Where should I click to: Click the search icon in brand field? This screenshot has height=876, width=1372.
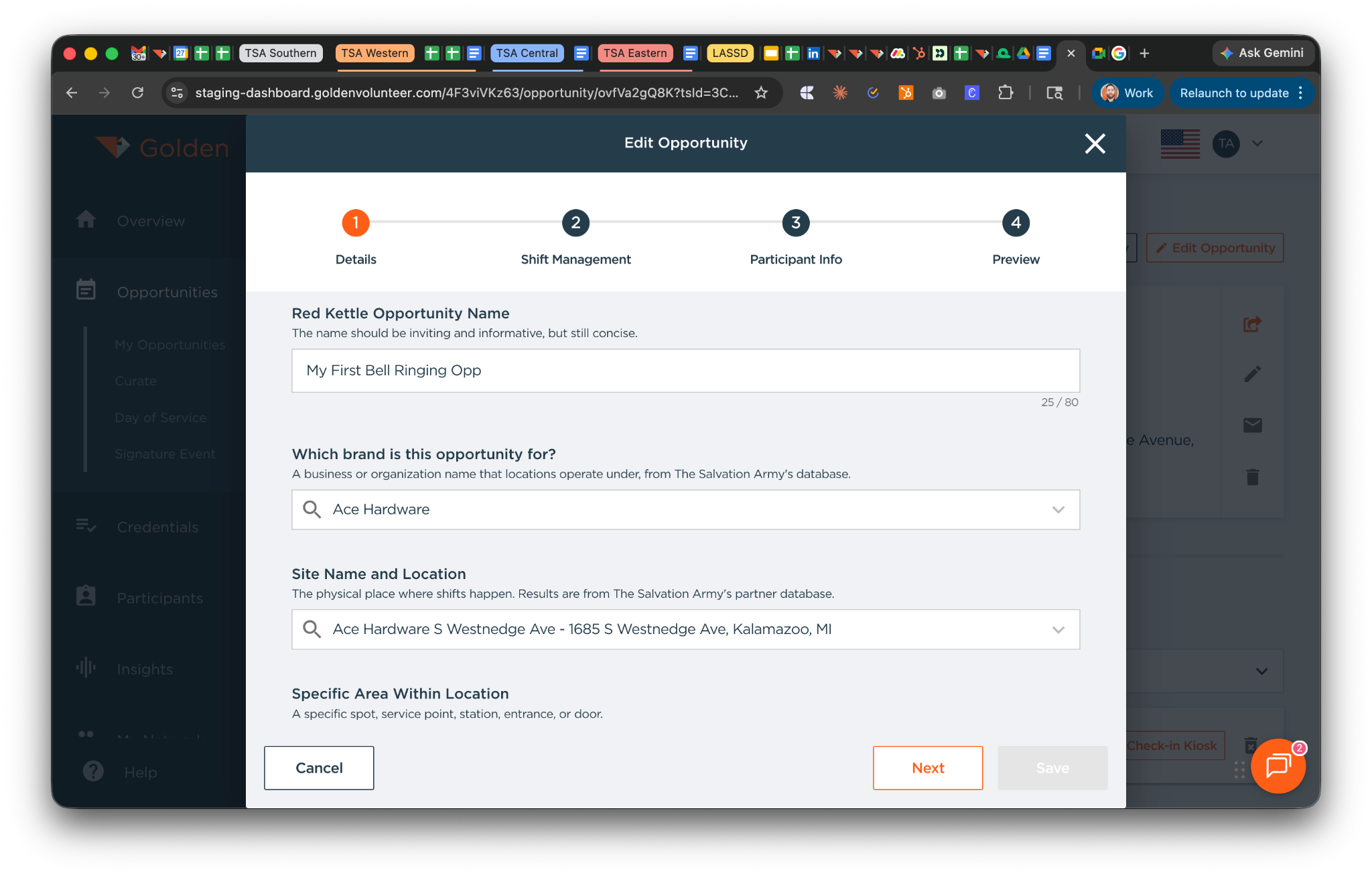pos(312,509)
